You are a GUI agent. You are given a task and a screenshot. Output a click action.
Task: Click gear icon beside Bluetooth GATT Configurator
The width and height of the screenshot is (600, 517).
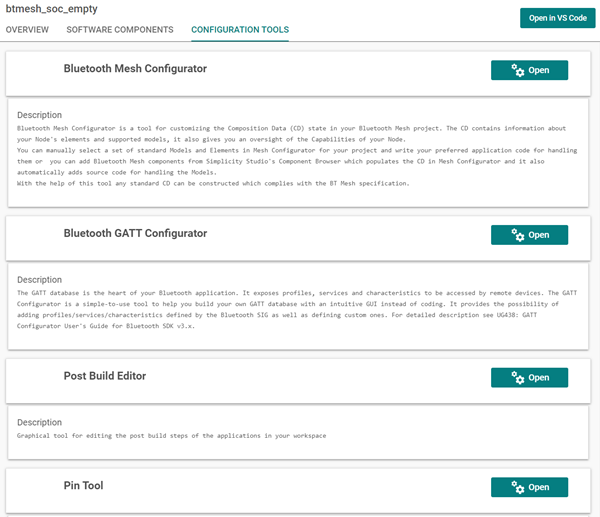(x=517, y=235)
